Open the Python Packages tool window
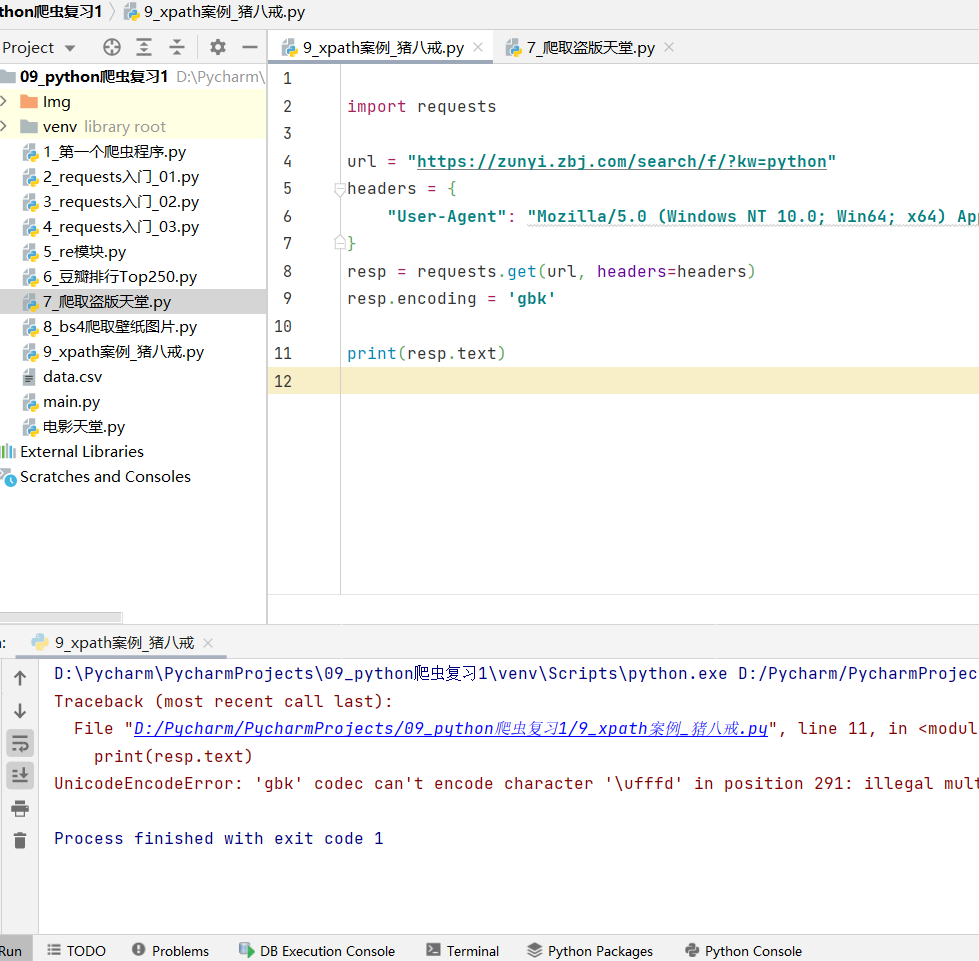This screenshot has height=961, width=979. point(590,950)
